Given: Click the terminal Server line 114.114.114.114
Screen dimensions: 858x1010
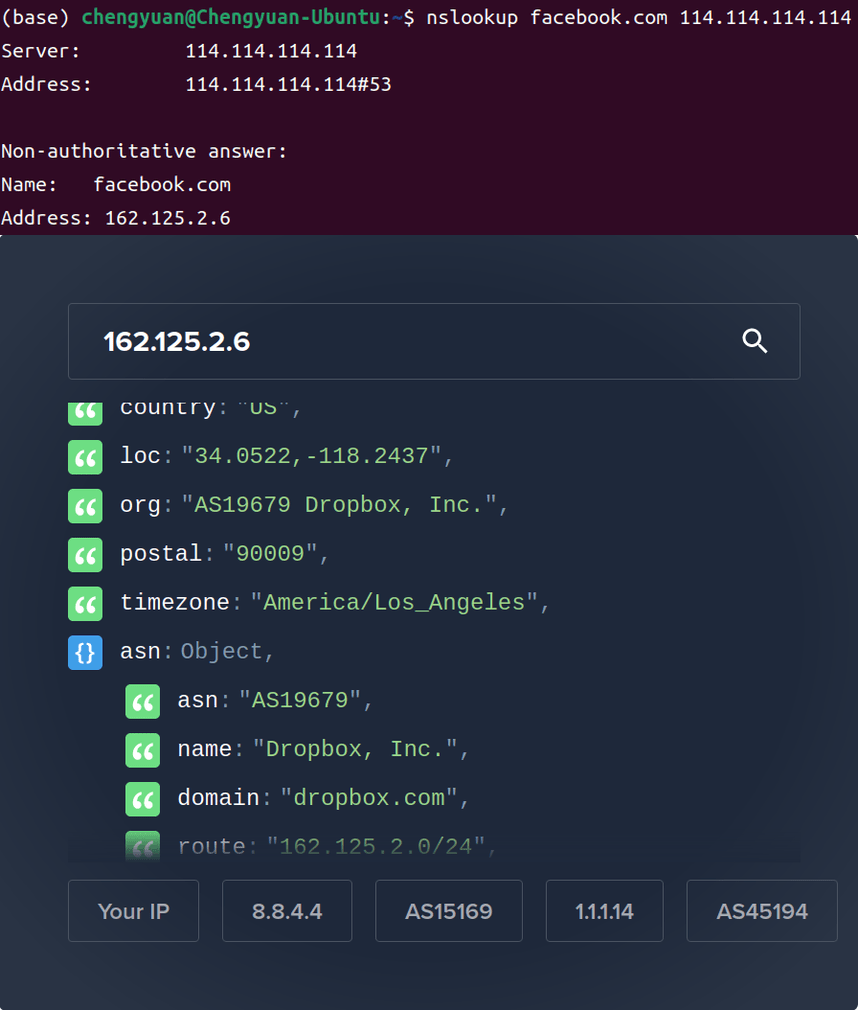Looking at the screenshot, I should pos(271,51).
